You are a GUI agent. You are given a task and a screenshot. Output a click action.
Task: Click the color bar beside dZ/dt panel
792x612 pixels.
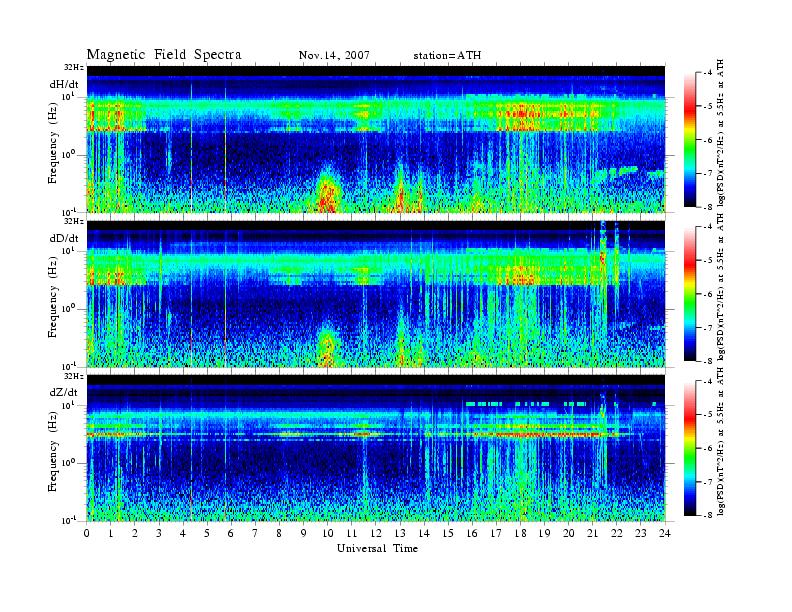pyautogui.click(x=689, y=448)
